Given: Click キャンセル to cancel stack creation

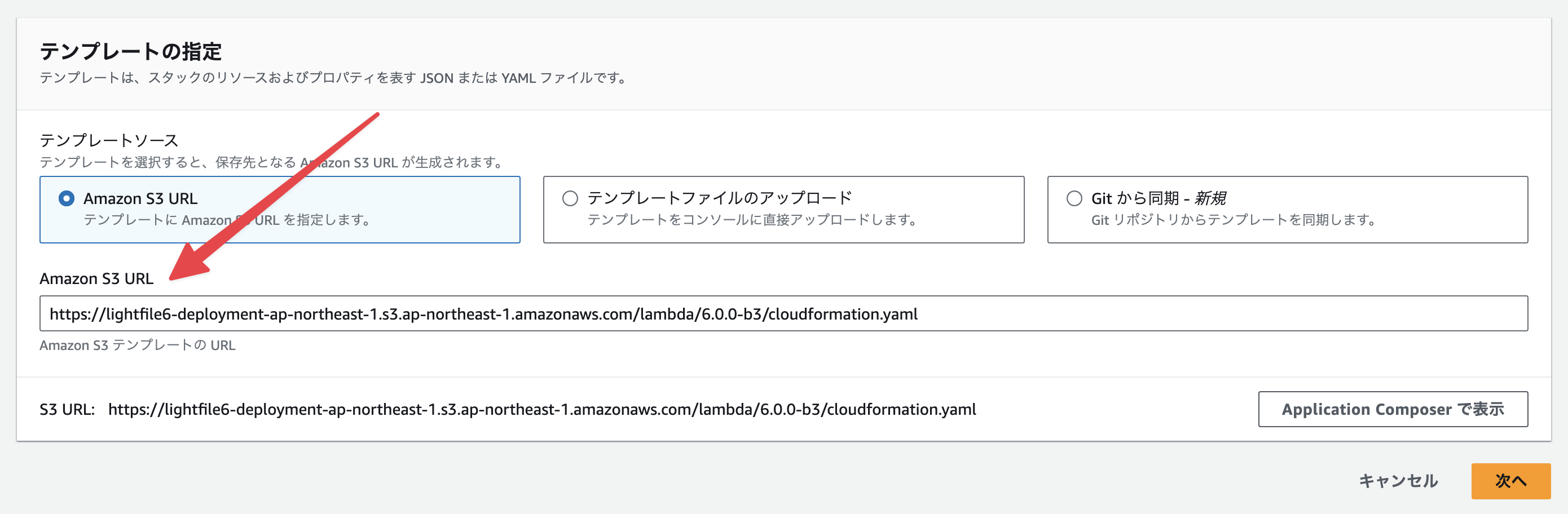Looking at the screenshot, I should pos(1398,481).
